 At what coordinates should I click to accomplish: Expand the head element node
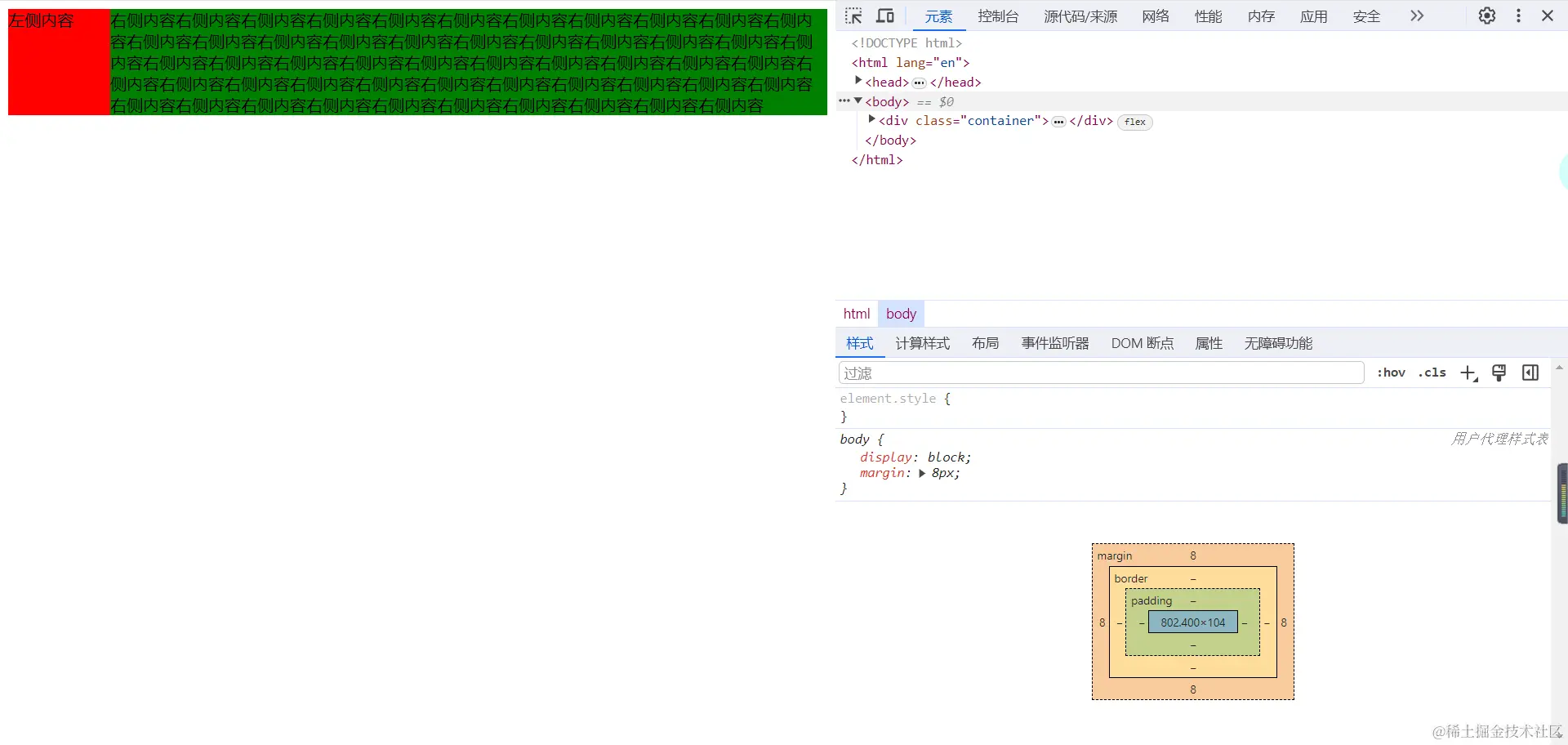(x=858, y=81)
